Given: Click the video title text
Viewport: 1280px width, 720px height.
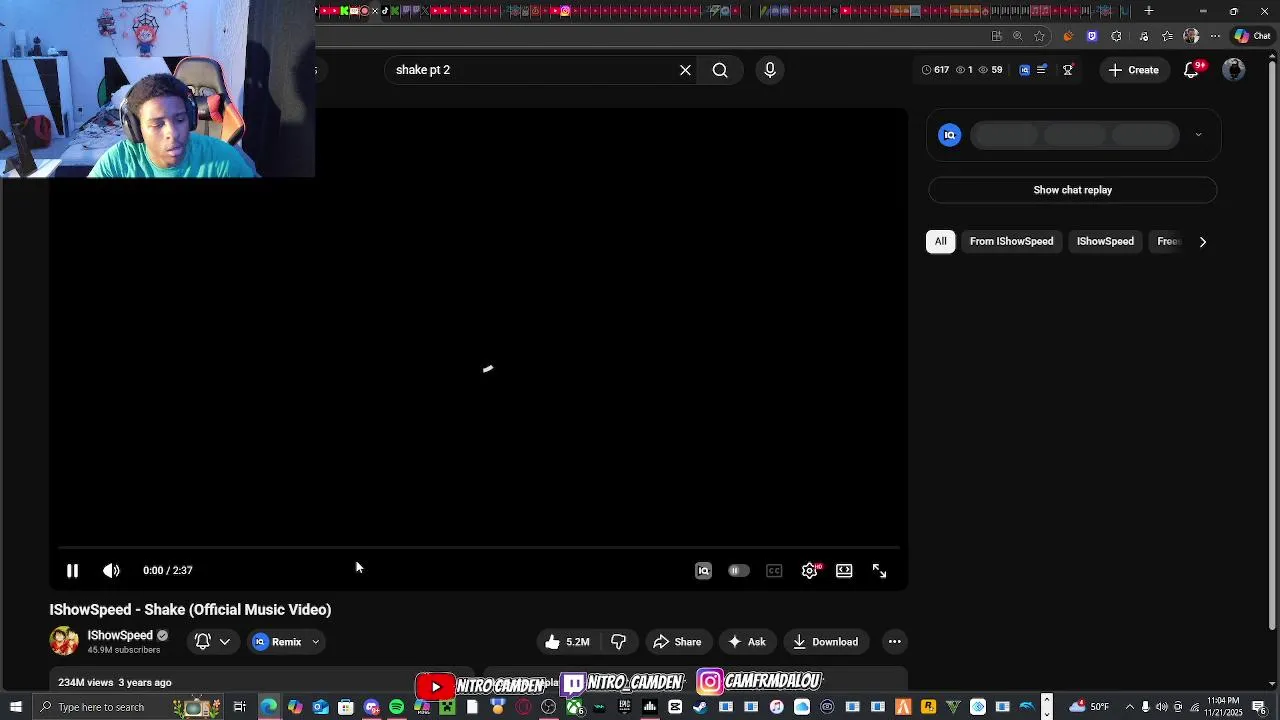Looking at the screenshot, I should coord(190,609).
